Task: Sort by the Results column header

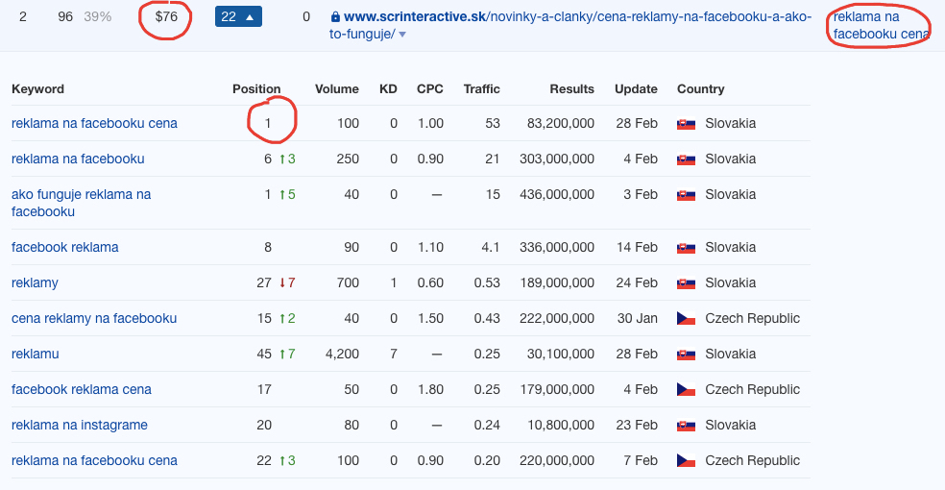Action: click(571, 89)
